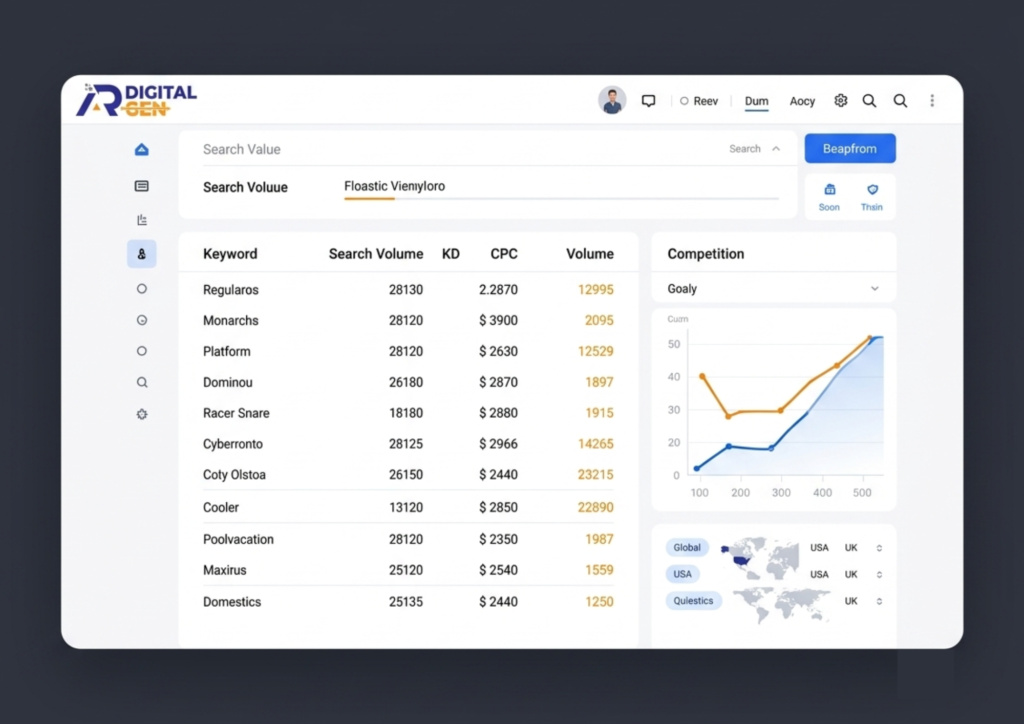The height and width of the screenshot is (724, 1024).
Task: Select the Reev radio option
Action: (699, 101)
